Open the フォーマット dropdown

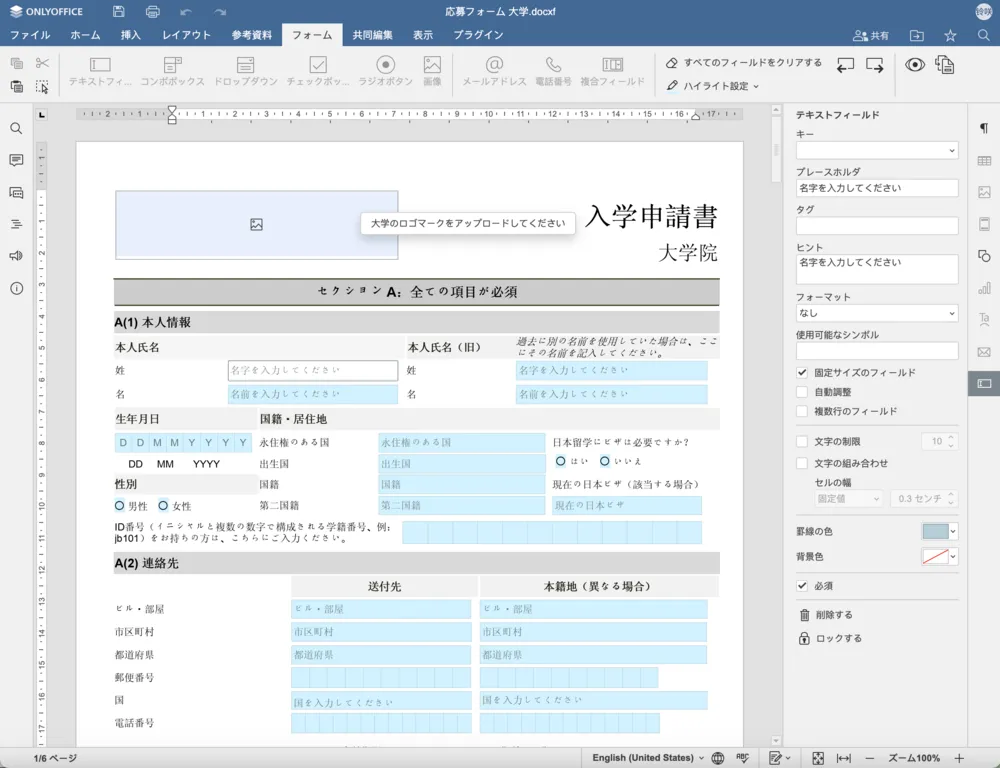(x=876, y=313)
